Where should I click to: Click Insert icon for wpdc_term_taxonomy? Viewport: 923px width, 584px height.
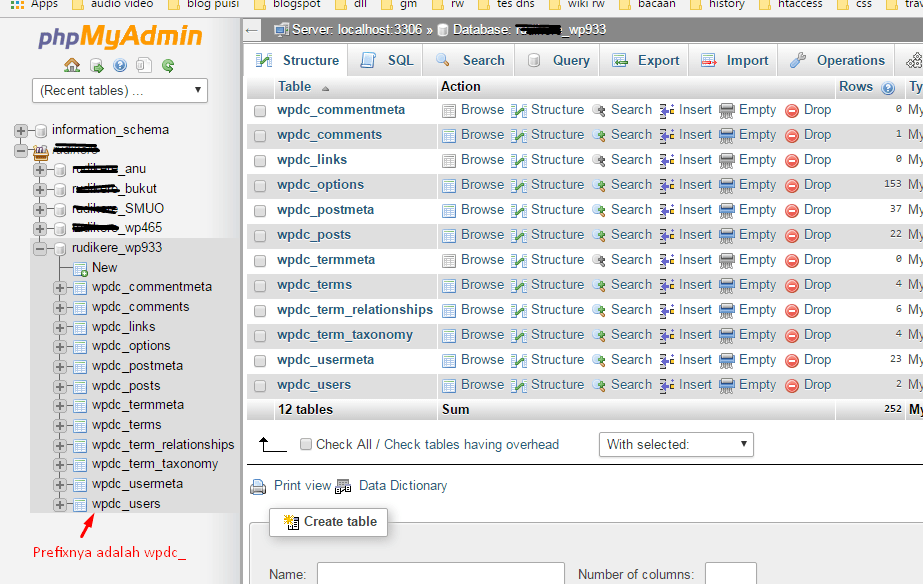tap(667, 336)
